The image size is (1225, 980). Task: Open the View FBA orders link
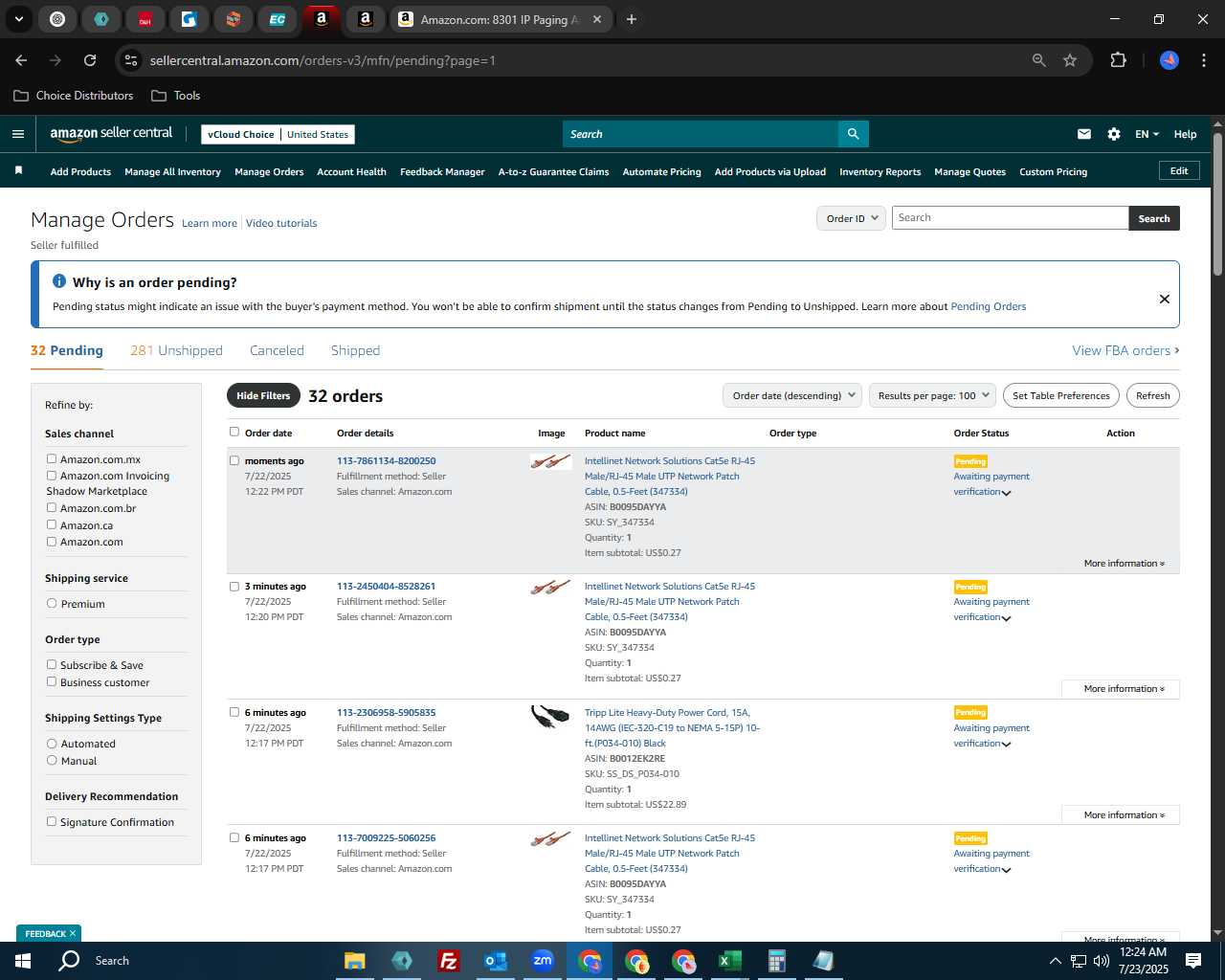[x=1125, y=350]
